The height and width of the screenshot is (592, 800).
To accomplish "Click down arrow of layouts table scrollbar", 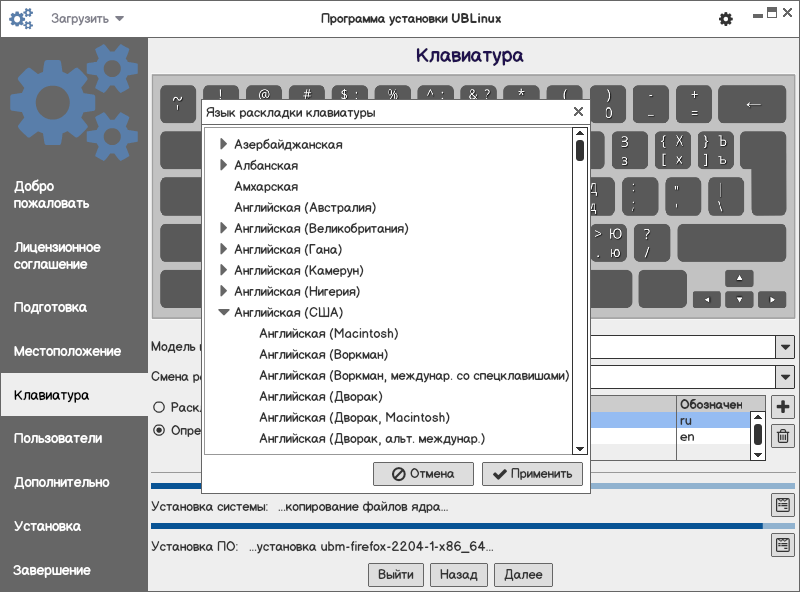I will click(758, 454).
